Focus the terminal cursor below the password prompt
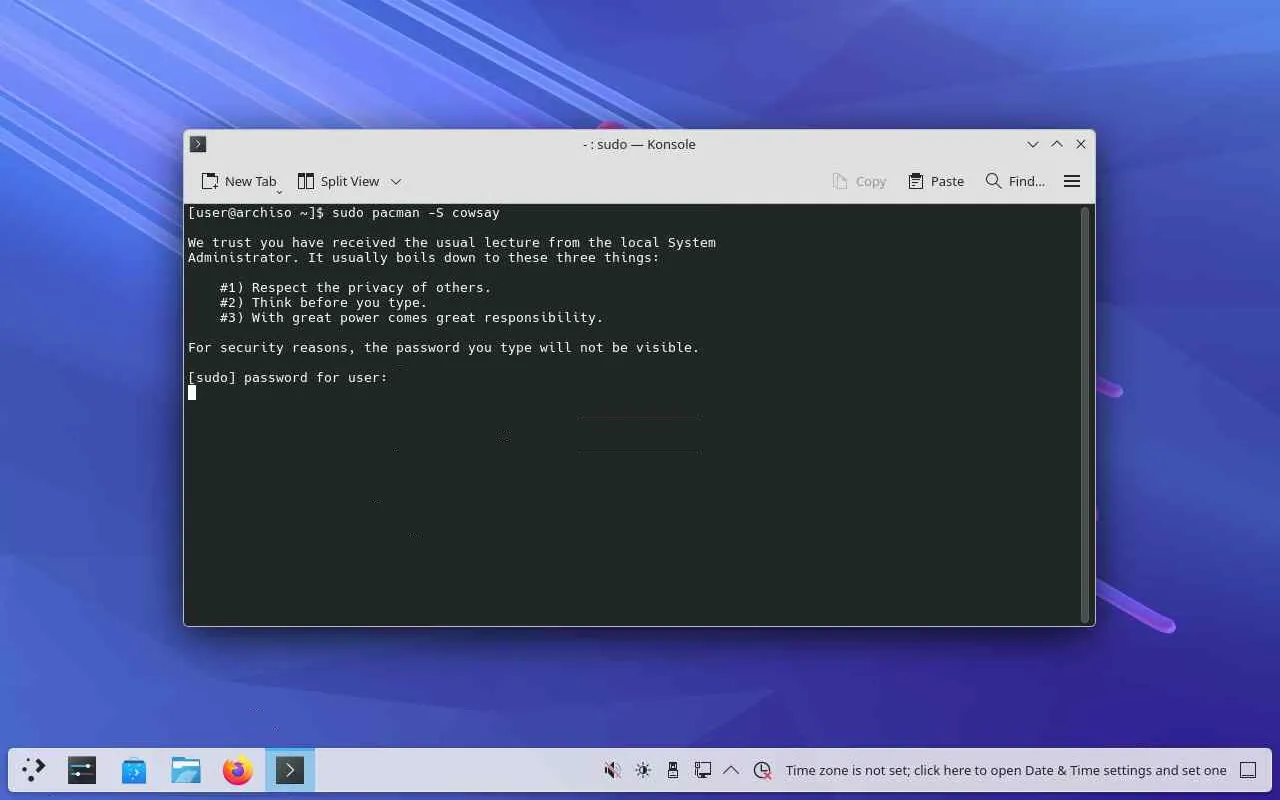The image size is (1280, 800). [x=192, y=393]
